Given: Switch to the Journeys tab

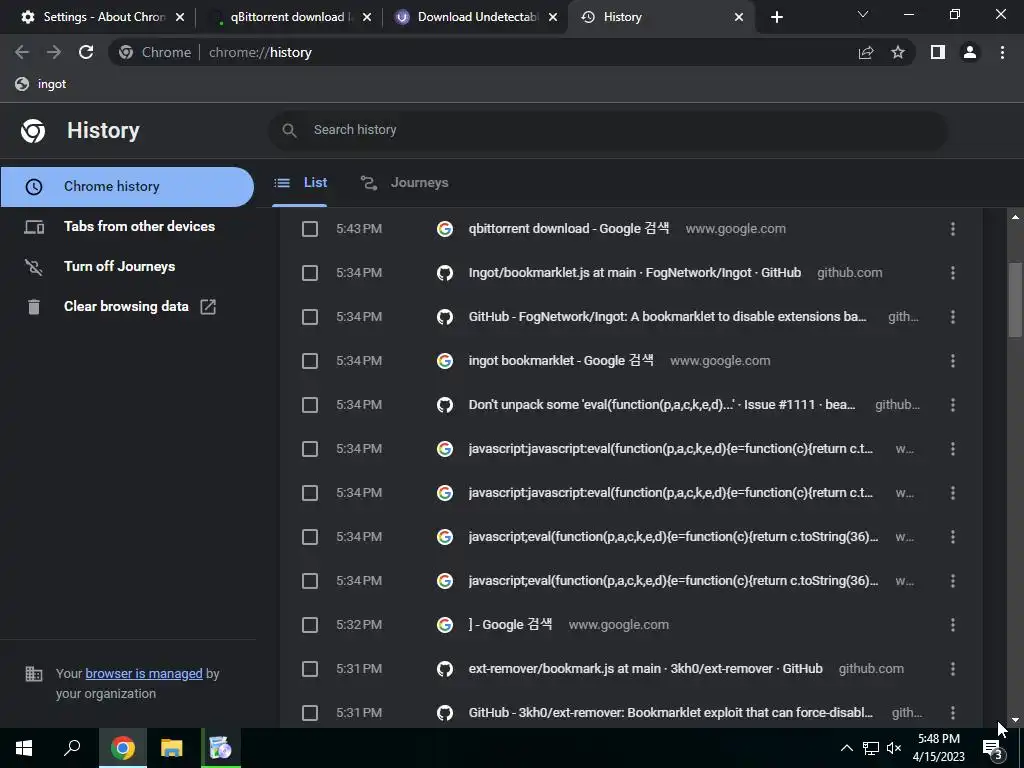Looking at the screenshot, I should 404,183.
